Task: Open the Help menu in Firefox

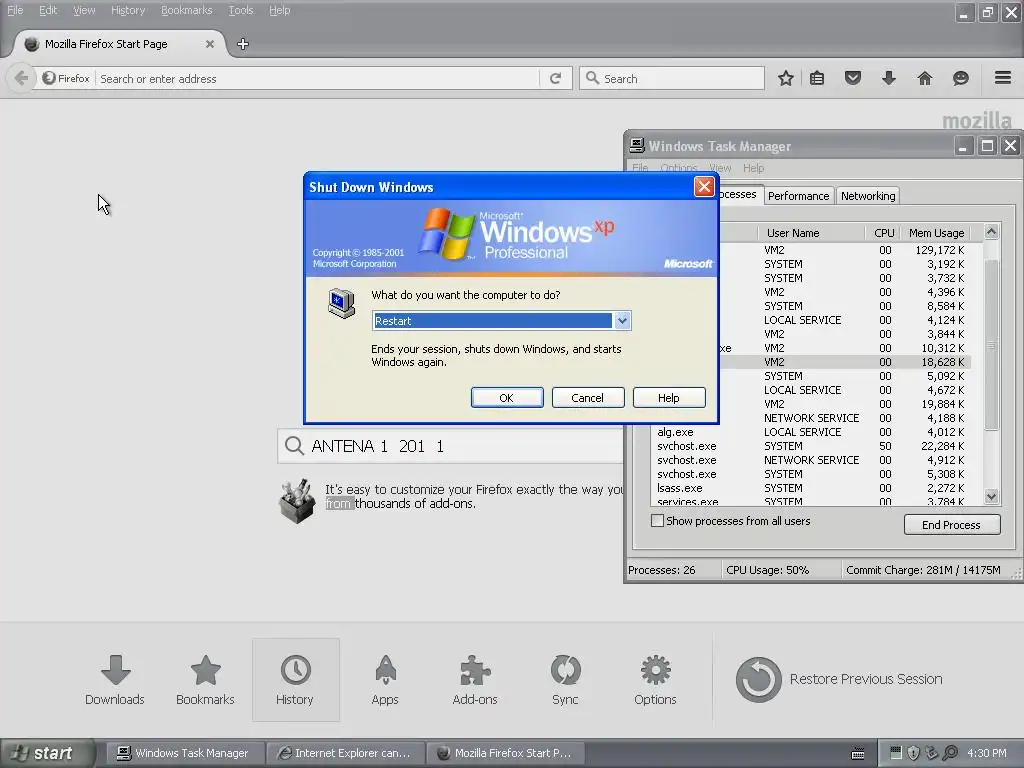Action: click(280, 10)
